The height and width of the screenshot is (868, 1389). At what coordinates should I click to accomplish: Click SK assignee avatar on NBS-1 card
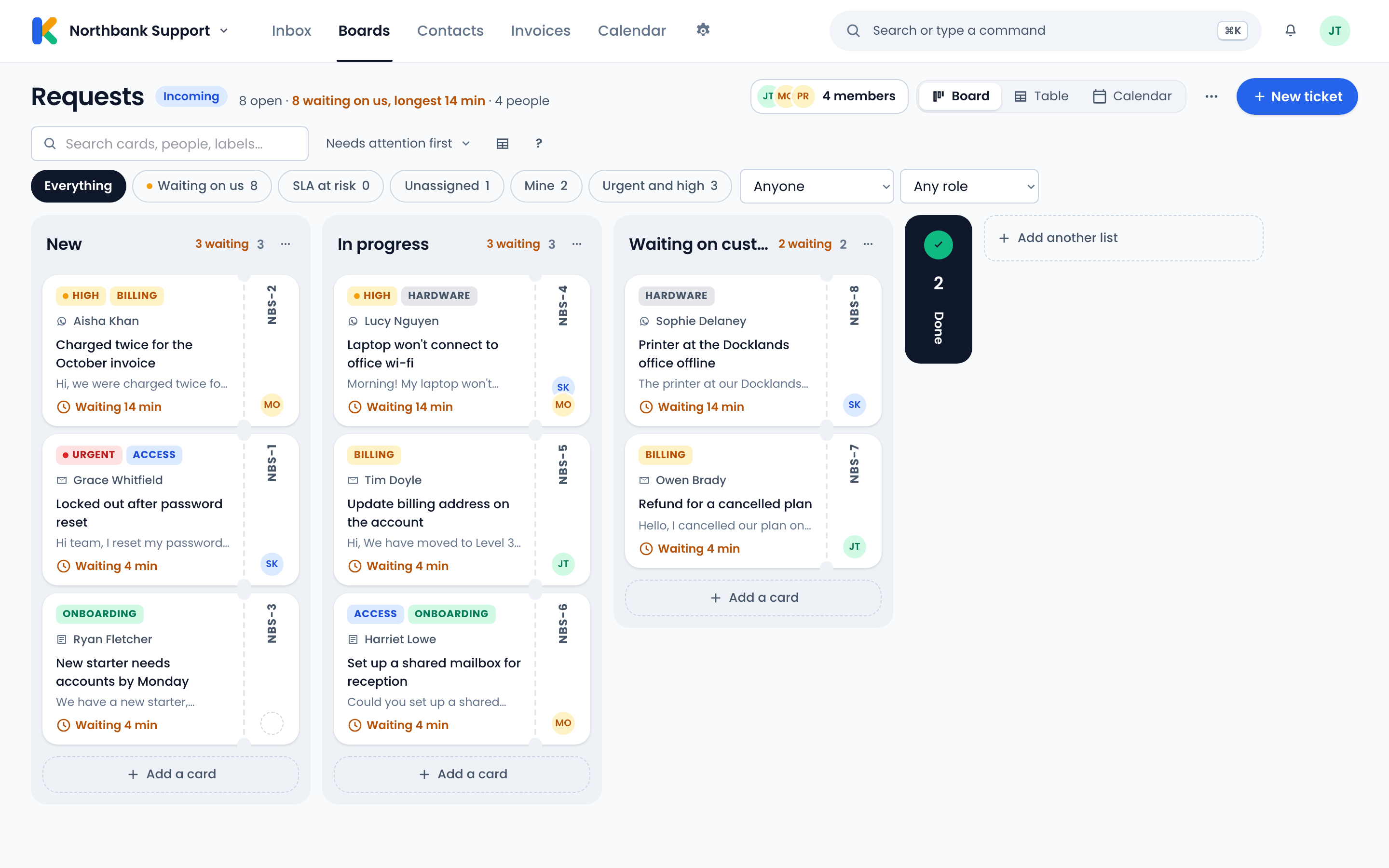coord(272,564)
